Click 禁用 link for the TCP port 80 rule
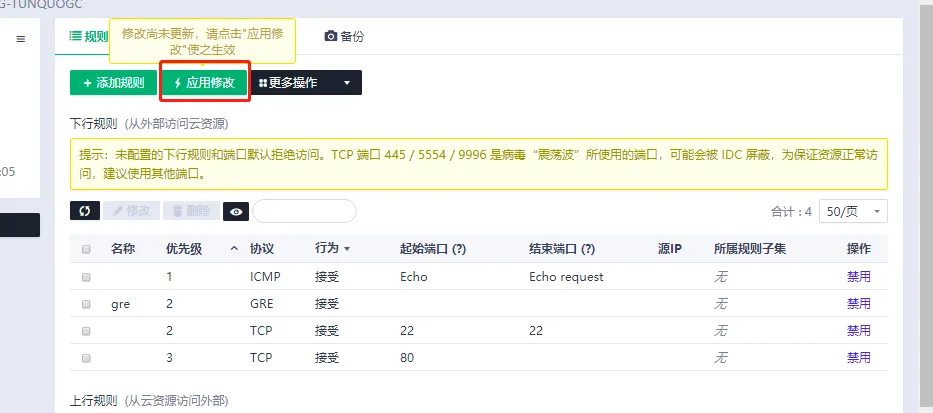Viewport: 933px width, 413px height. [858, 358]
